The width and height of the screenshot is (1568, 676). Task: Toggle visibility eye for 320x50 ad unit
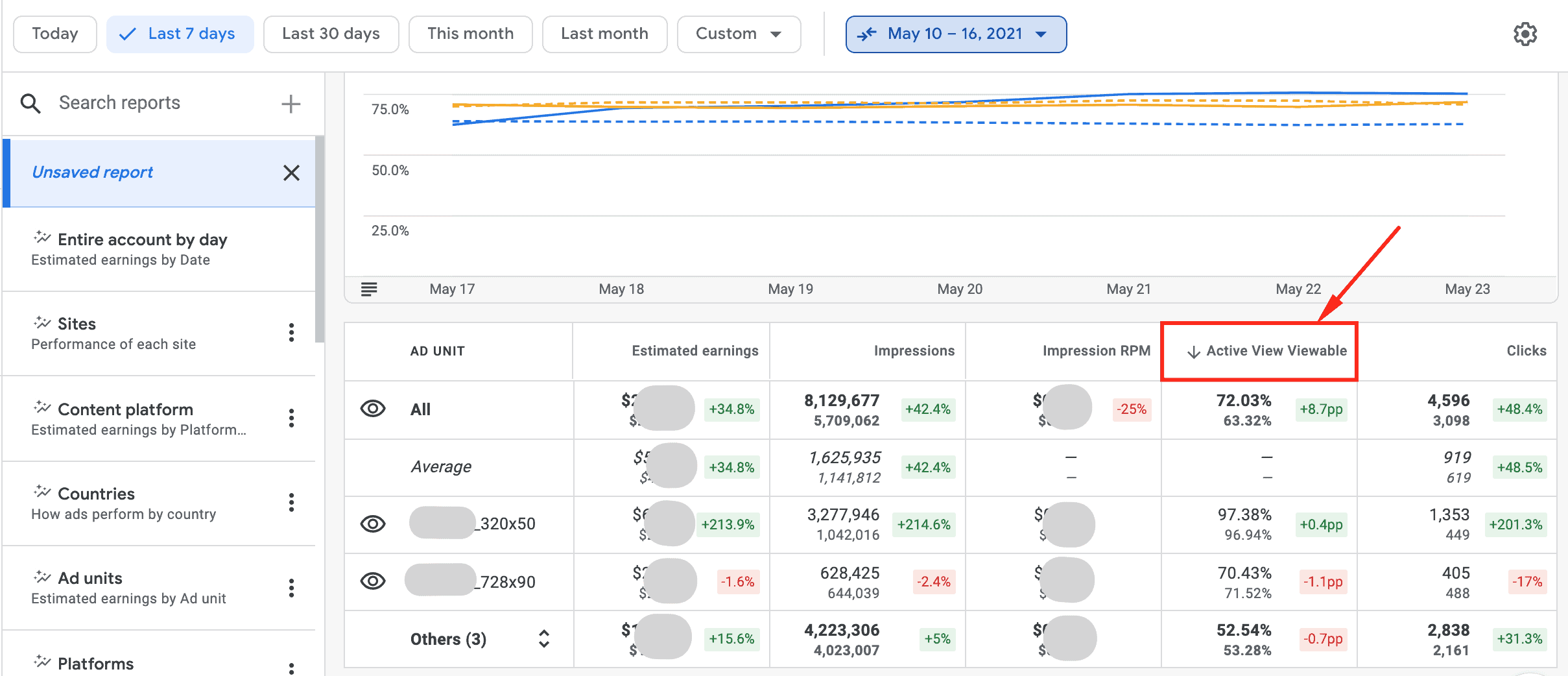coord(373,524)
